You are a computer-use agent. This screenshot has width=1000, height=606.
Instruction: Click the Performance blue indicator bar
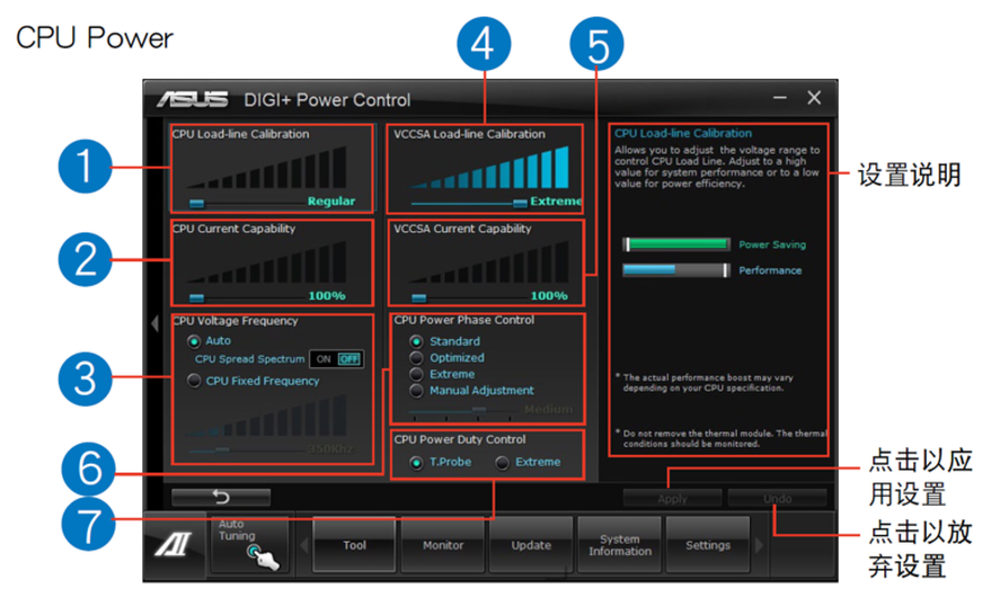(x=677, y=270)
